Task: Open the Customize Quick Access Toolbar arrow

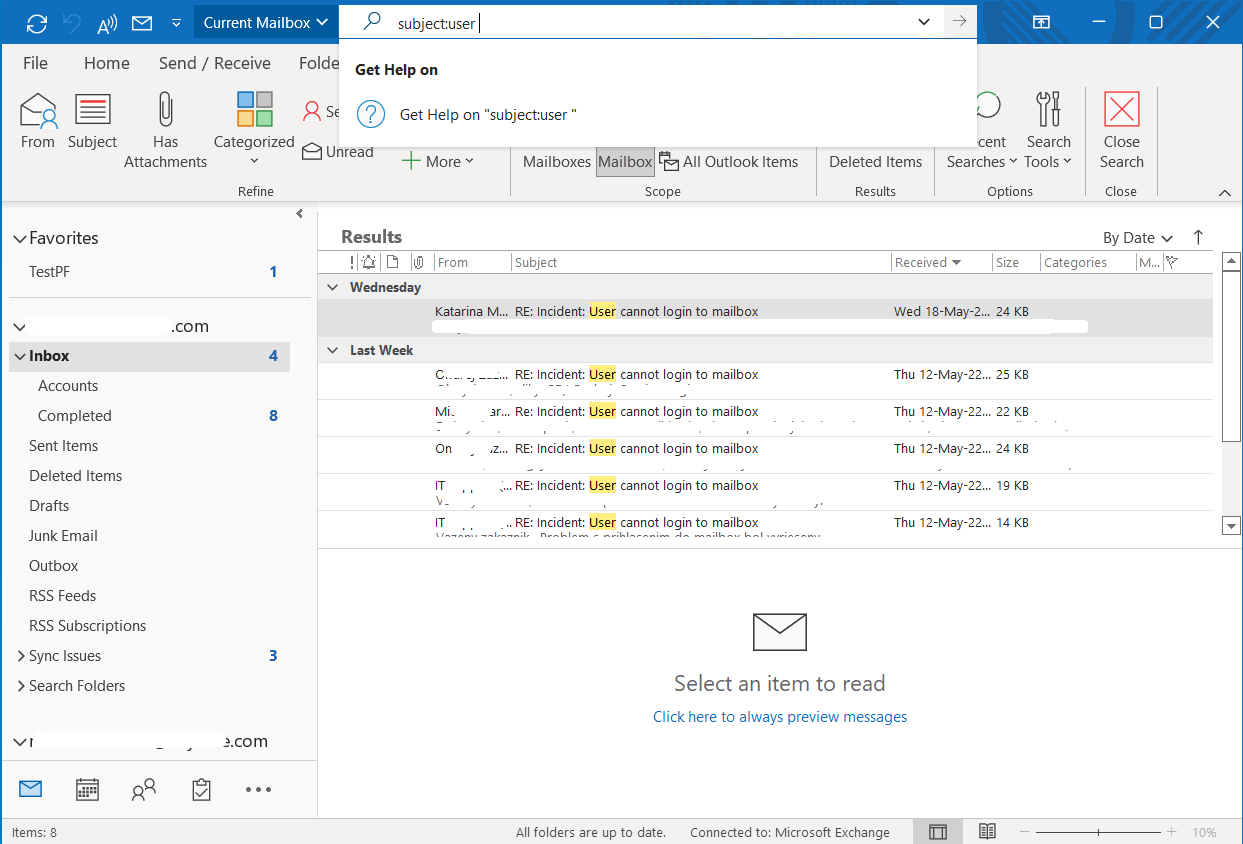Action: point(177,22)
